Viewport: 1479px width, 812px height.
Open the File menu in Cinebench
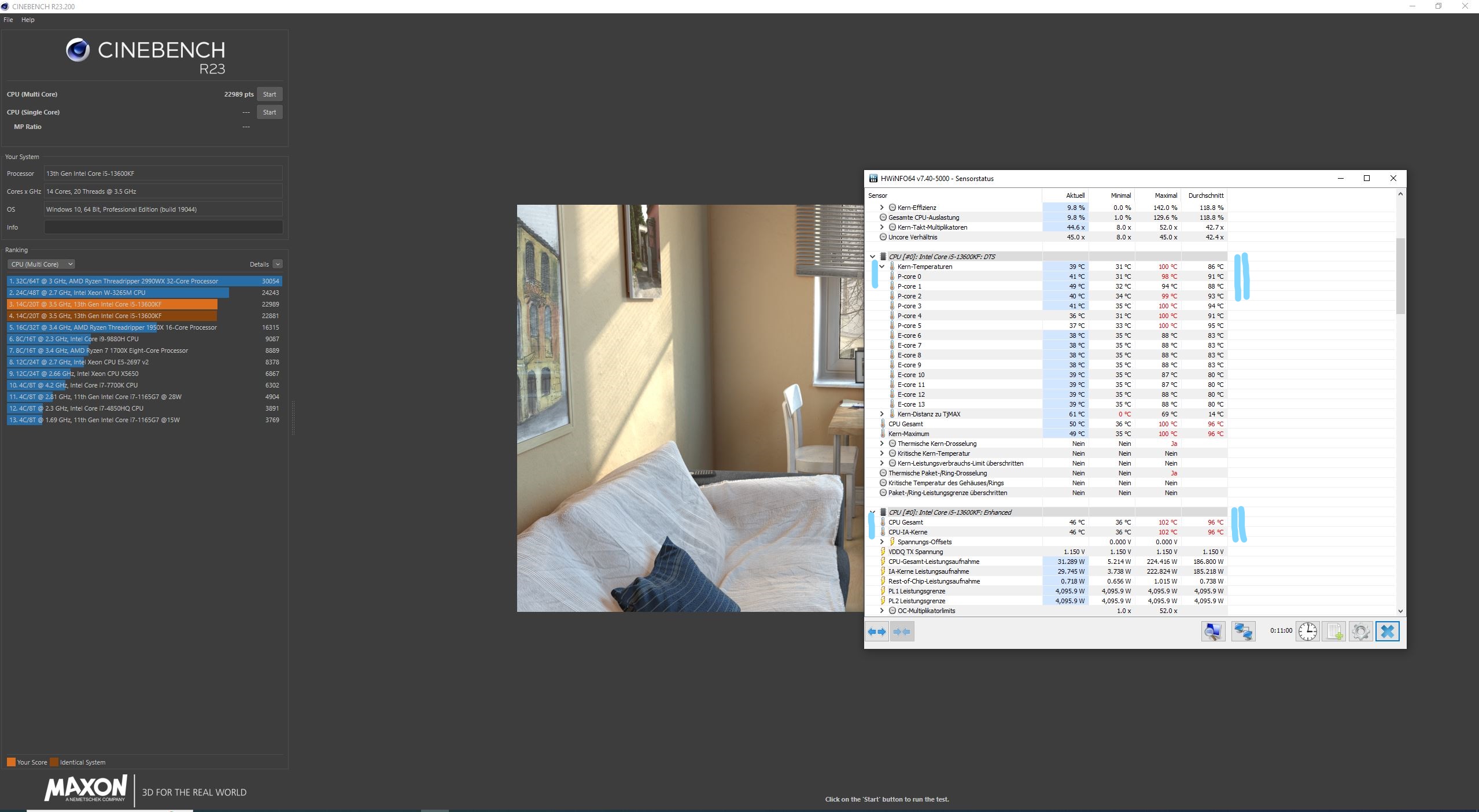click(8, 20)
